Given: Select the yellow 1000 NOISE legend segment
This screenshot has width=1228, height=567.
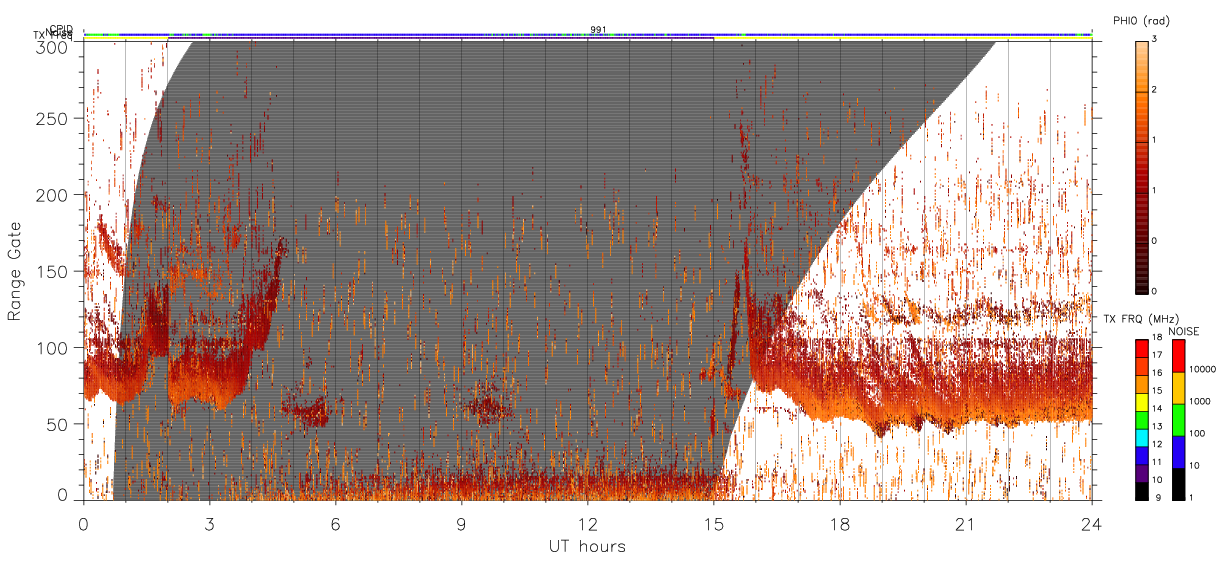Looking at the screenshot, I should point(1179,388).
